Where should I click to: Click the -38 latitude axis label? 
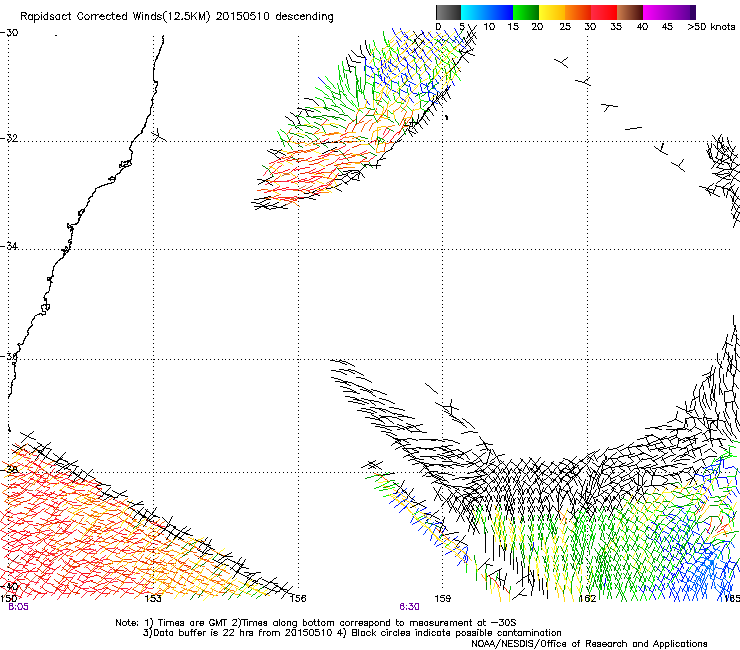tap(9, 469)
